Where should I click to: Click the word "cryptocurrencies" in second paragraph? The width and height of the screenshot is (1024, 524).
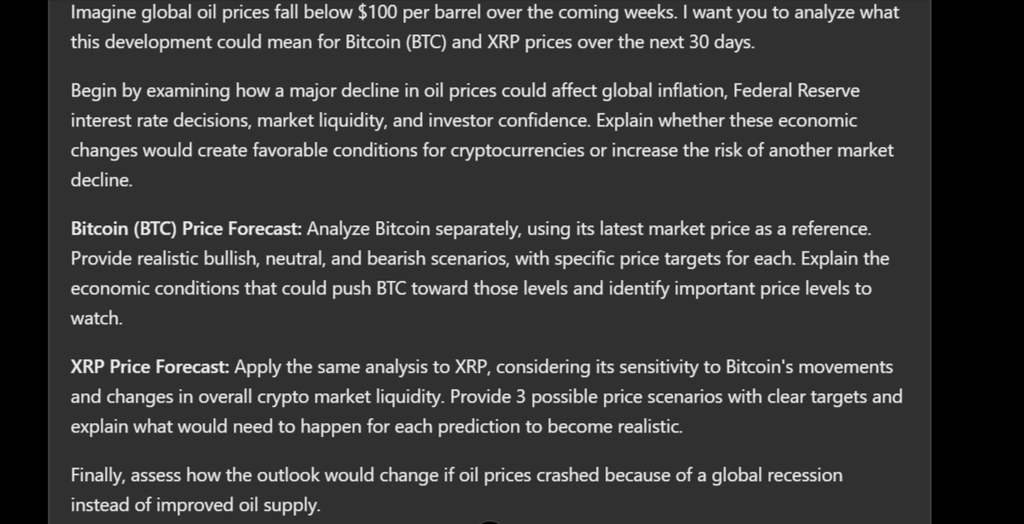coord(517,152)
